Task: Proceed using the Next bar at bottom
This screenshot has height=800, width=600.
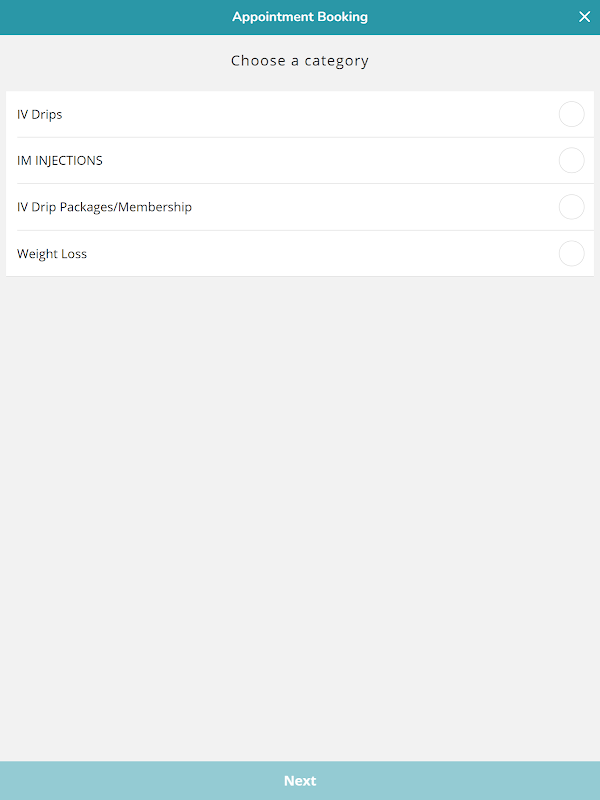Action: tap(300, 781)
